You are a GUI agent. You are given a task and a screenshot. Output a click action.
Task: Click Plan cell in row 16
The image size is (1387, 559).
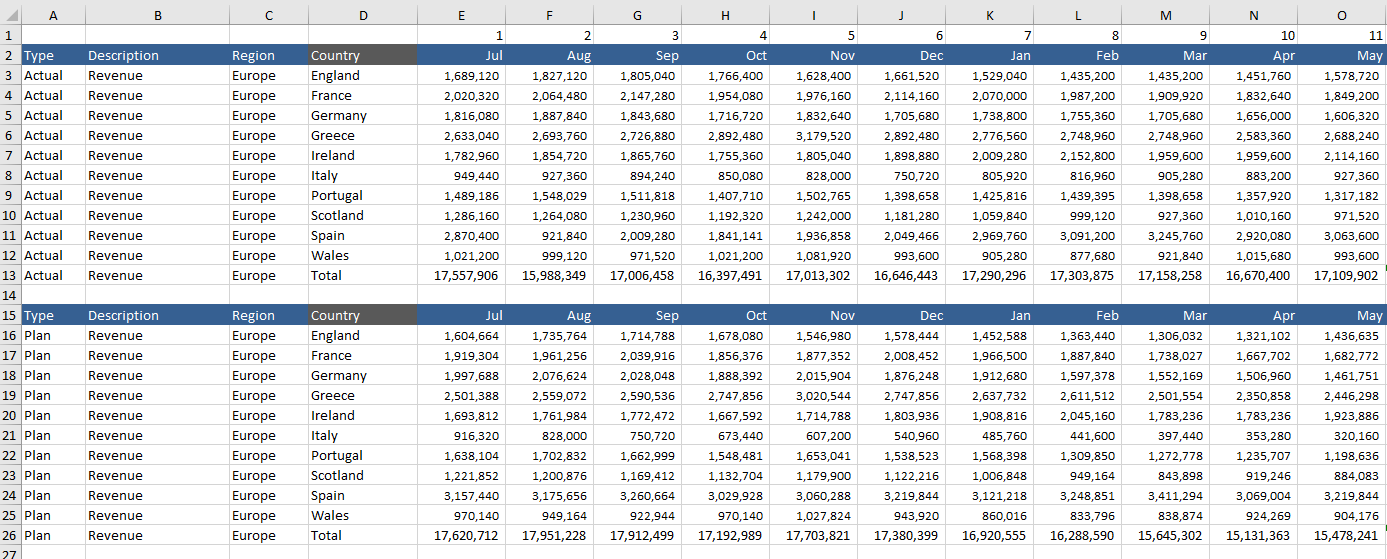[x=53, y=336]
